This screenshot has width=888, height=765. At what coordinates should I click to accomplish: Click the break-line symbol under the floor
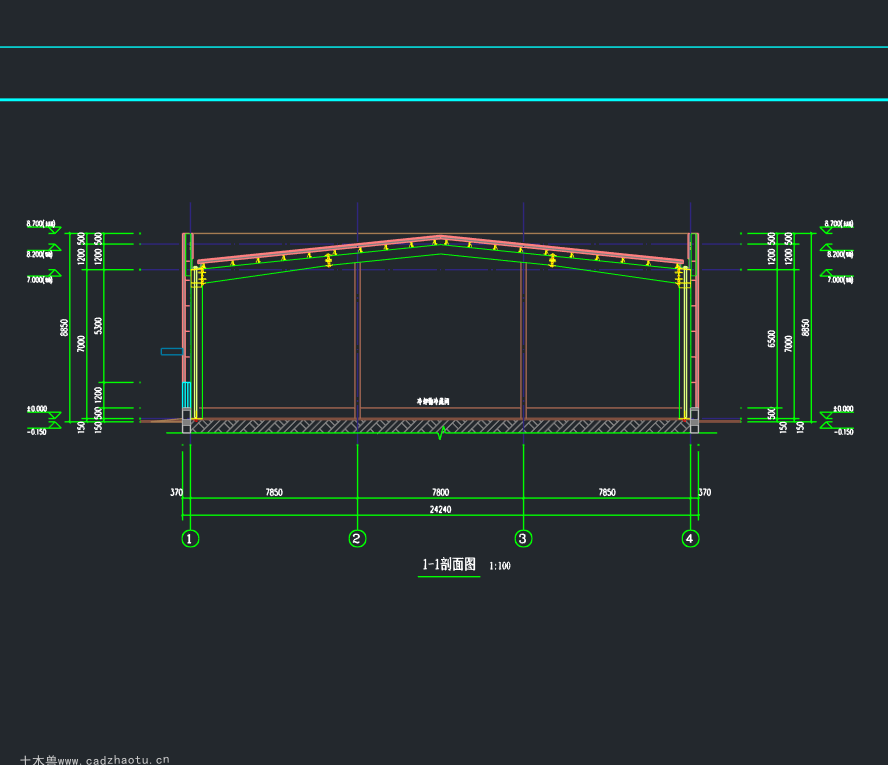(x=441, y=433)
